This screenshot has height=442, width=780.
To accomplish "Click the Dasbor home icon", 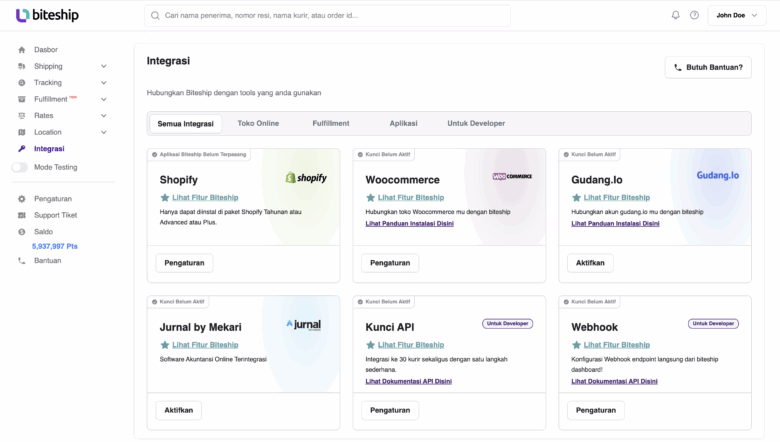I will coord(22,50).
